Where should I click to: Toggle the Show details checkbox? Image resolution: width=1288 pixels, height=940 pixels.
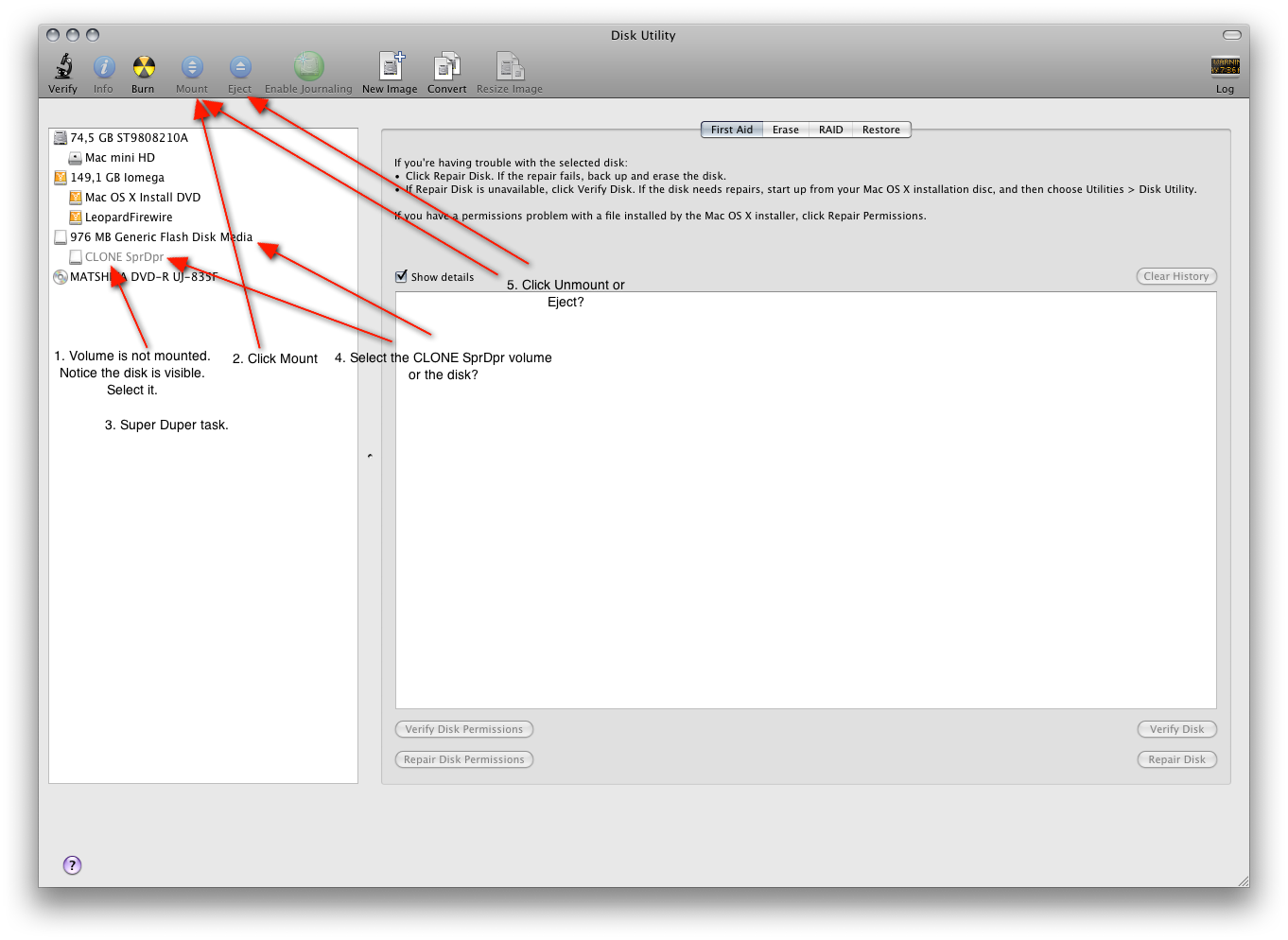coord(401,276)
